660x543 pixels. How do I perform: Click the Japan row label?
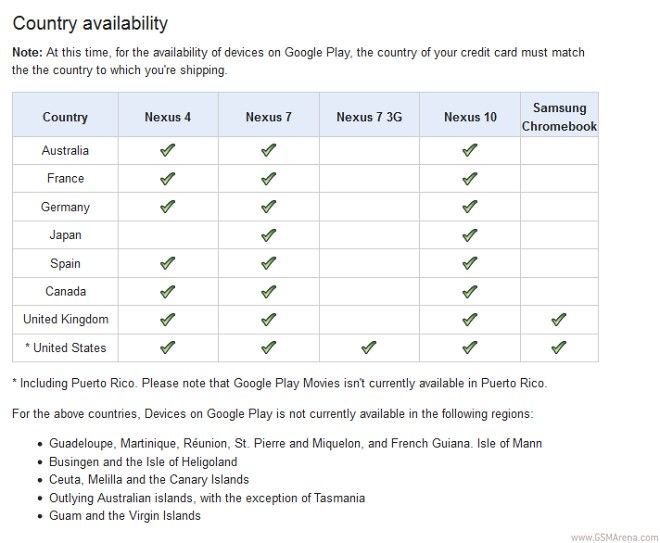[65, 236]
